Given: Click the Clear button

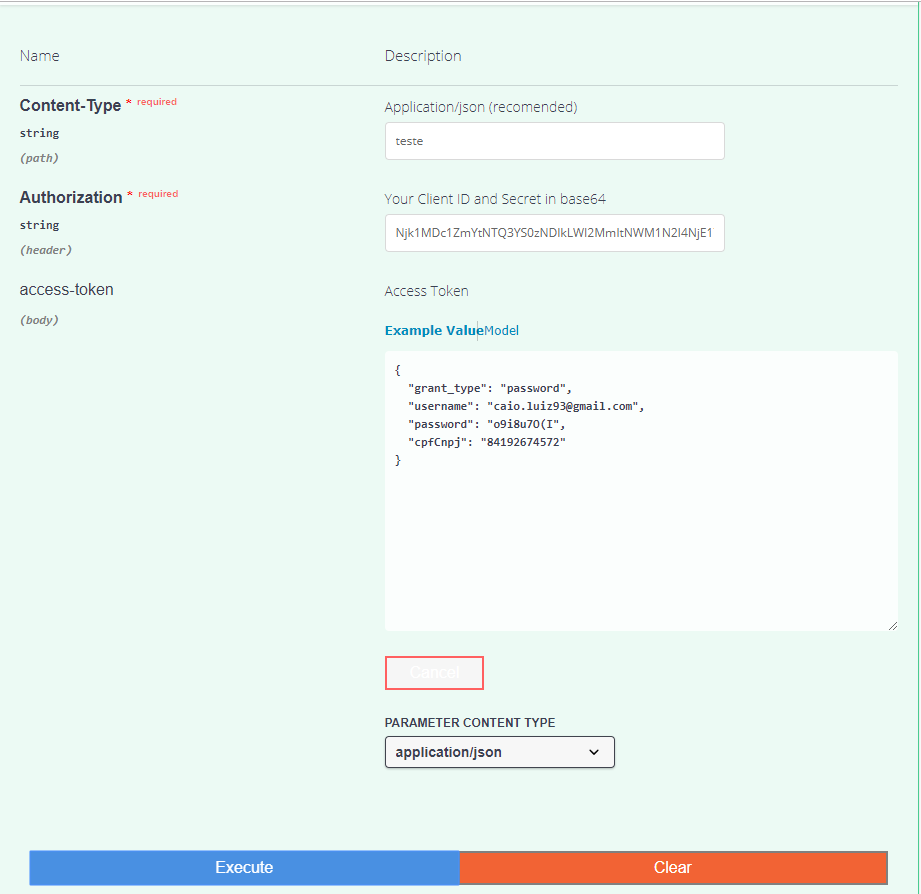Looking at the screenshot, I should click(672, 867).
